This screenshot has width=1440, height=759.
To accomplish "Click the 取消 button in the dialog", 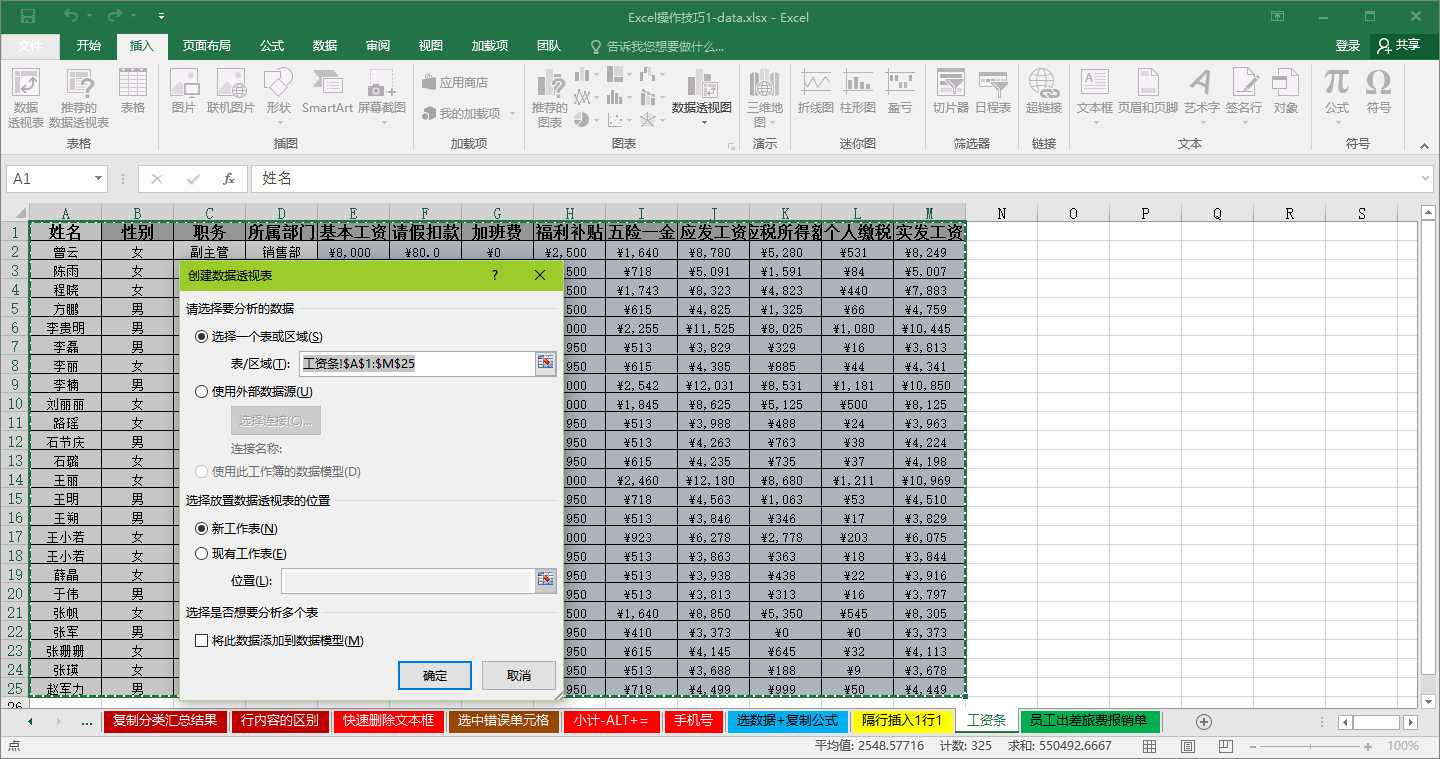I will coord(518,675).
